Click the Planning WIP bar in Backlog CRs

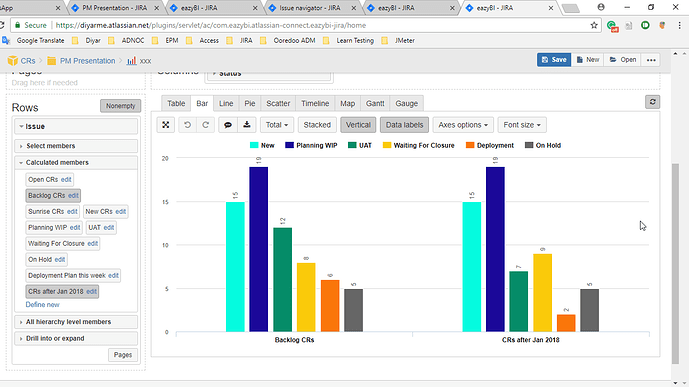click(x=258, y=249)
